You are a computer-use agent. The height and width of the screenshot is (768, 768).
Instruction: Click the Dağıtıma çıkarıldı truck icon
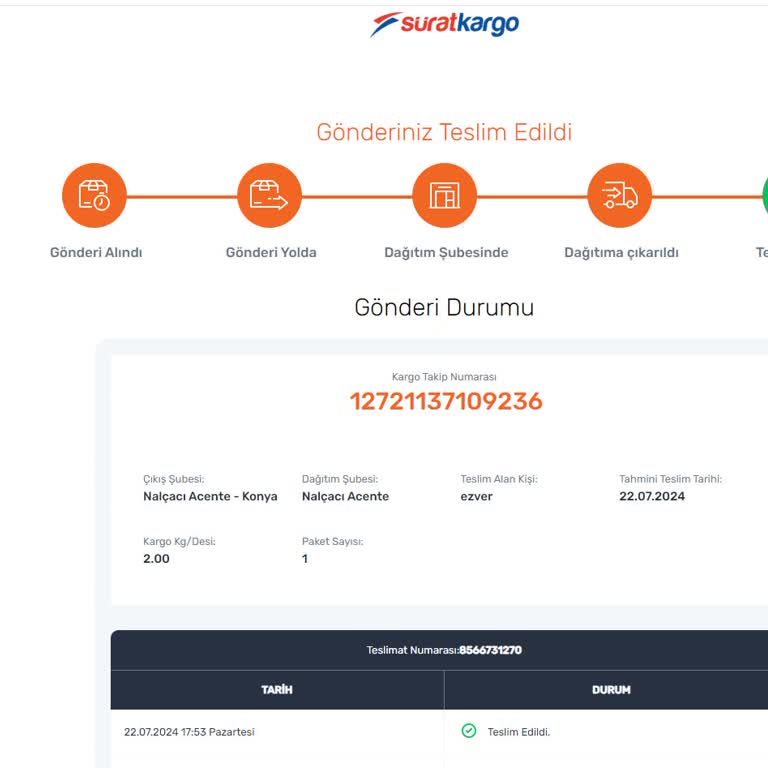[x=620, y=195]
